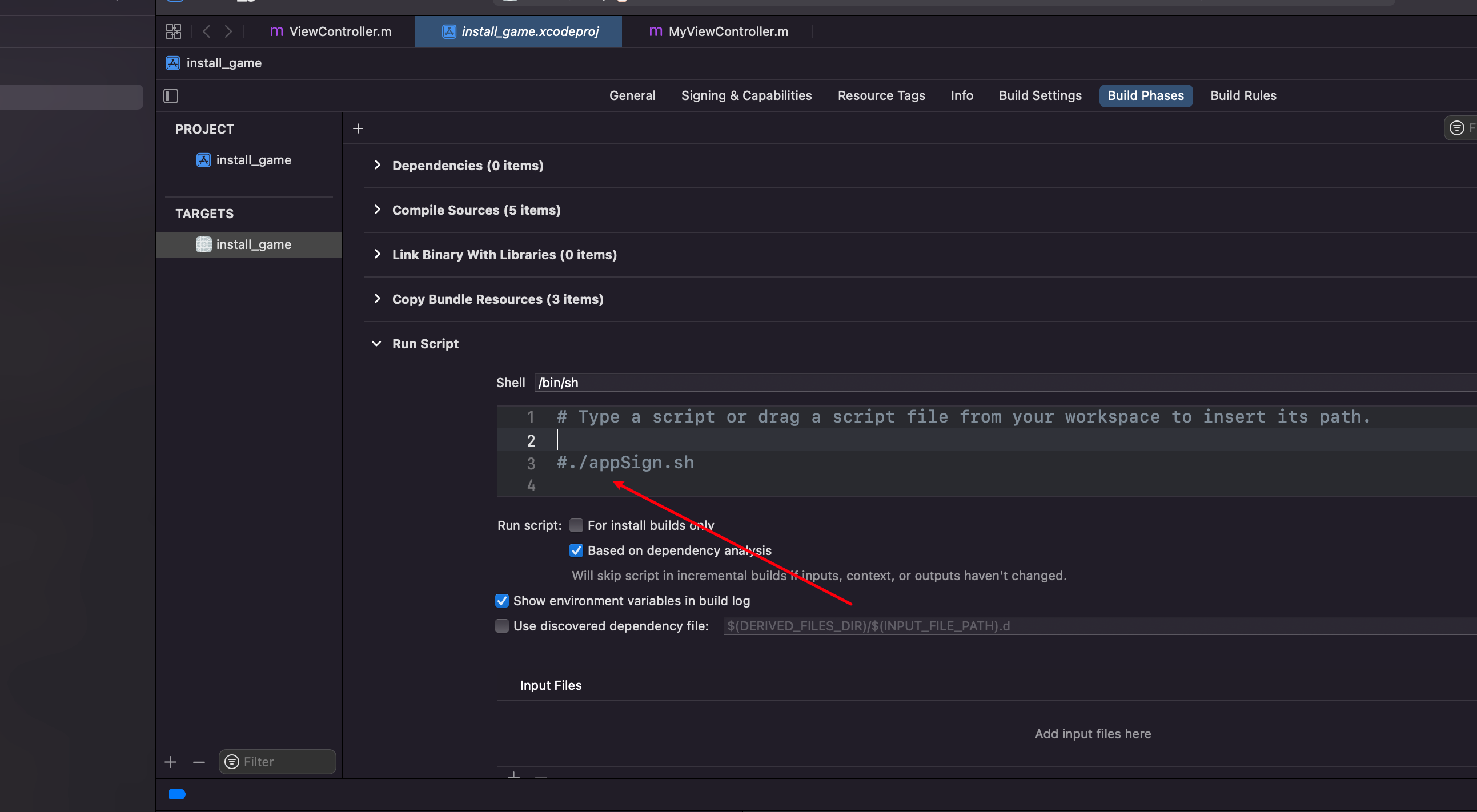The width and height of the screenshot is (1477, 812).
Task: Click the line 1 script comment text
Action: click(x=964, y=417)
